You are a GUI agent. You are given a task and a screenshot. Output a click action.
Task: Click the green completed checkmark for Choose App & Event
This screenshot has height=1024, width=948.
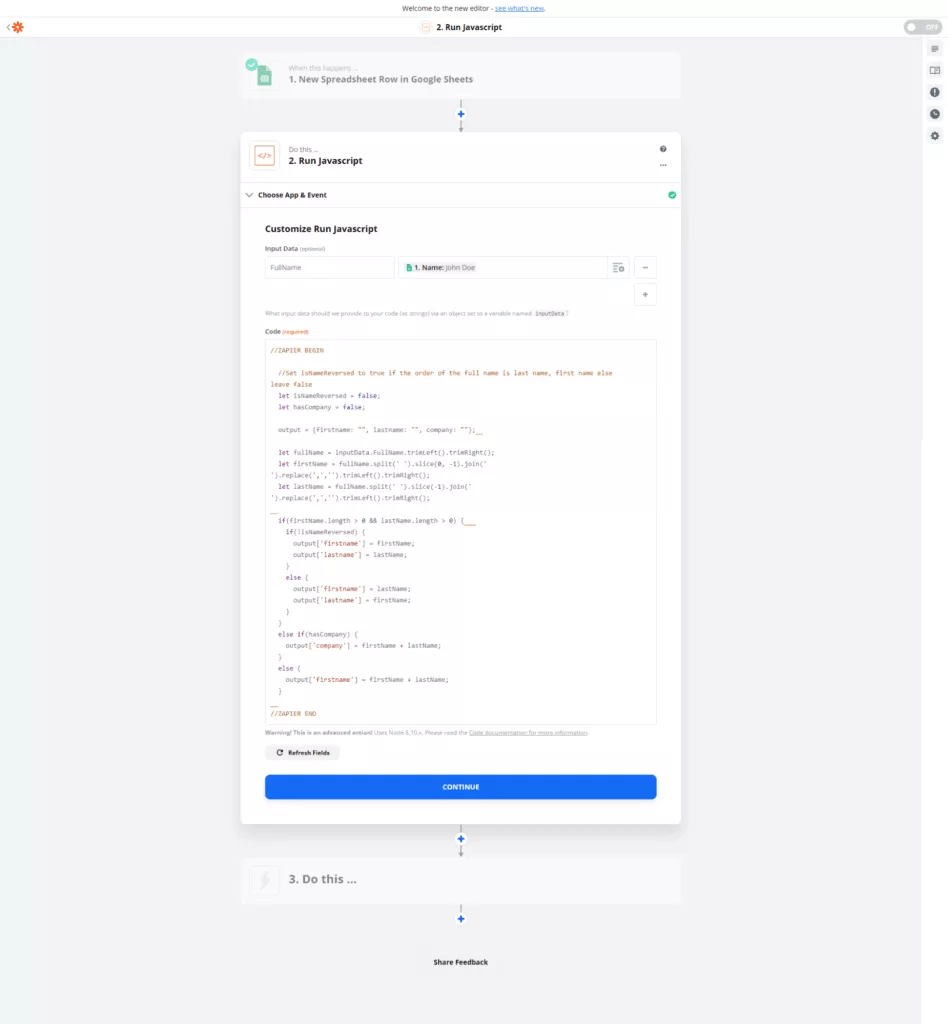pos(672,195)
